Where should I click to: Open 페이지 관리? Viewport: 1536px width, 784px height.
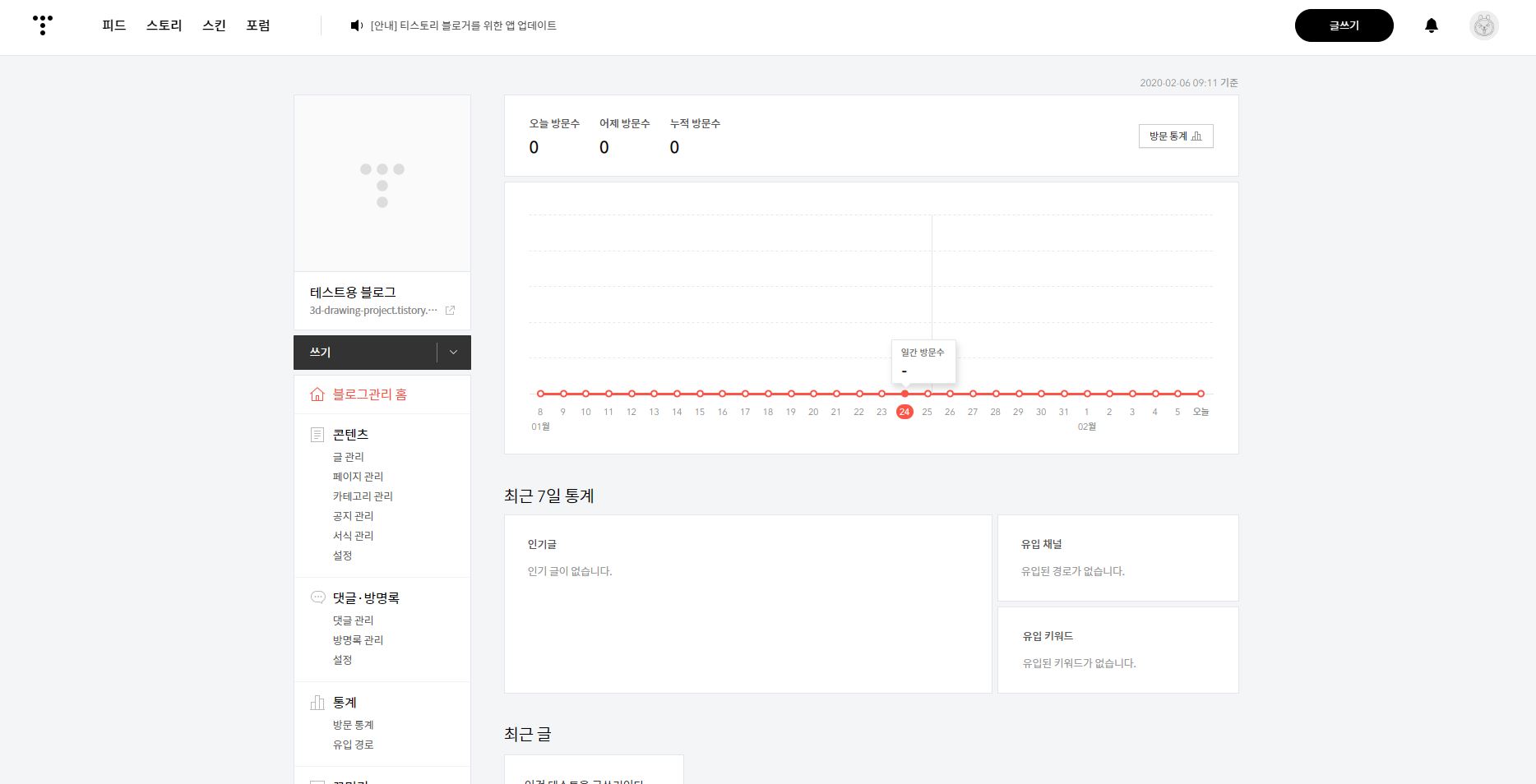[x=358, y=477]
